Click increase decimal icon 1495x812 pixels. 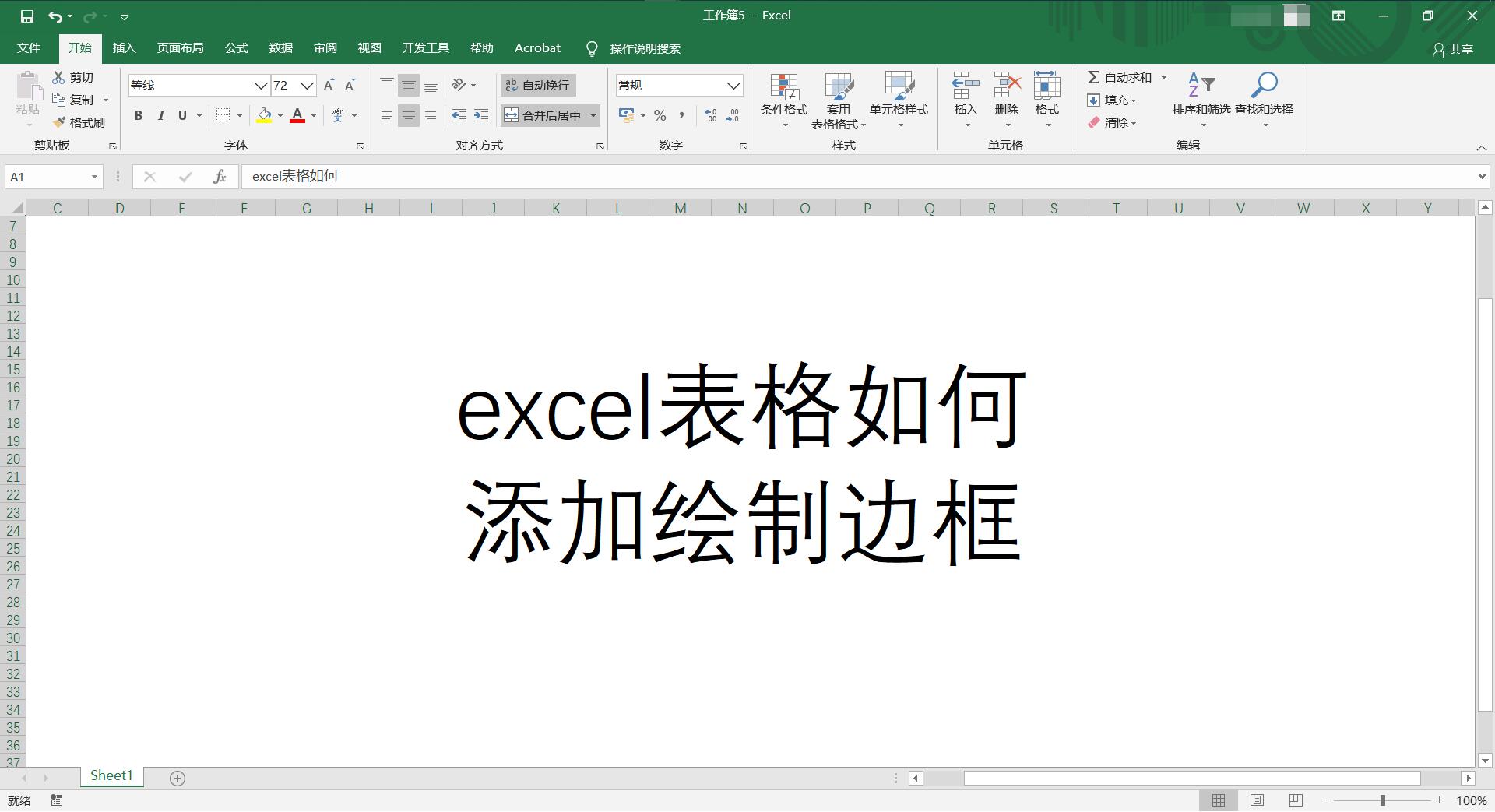tap(710, 115)
